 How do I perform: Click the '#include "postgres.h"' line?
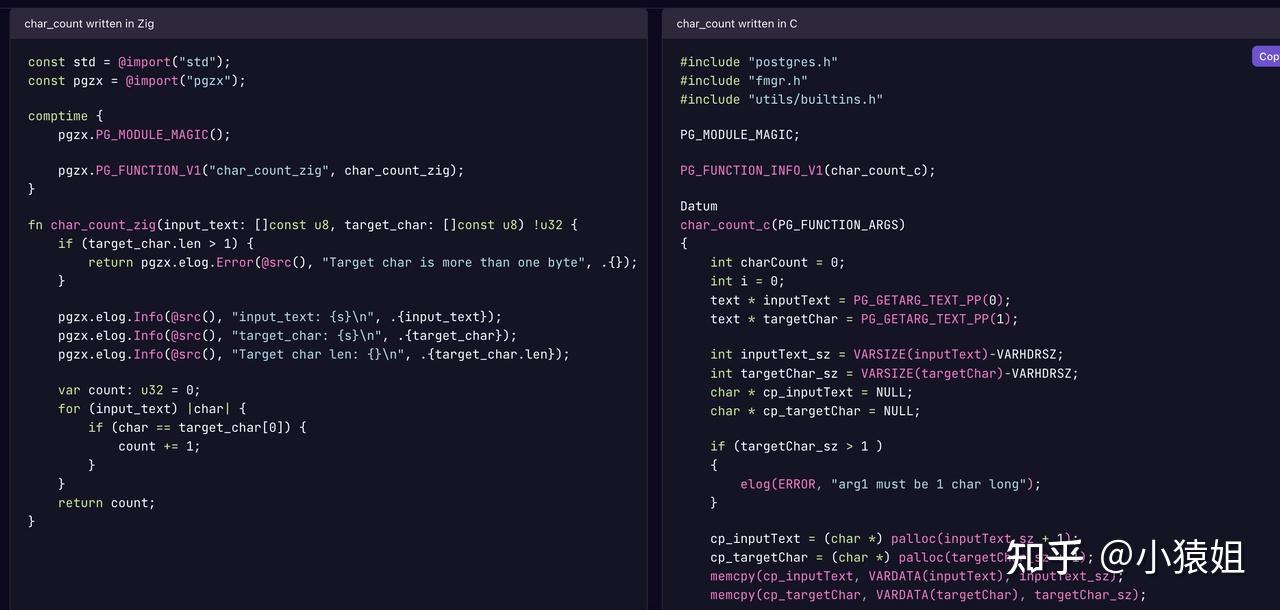click(x=759, y=62)
